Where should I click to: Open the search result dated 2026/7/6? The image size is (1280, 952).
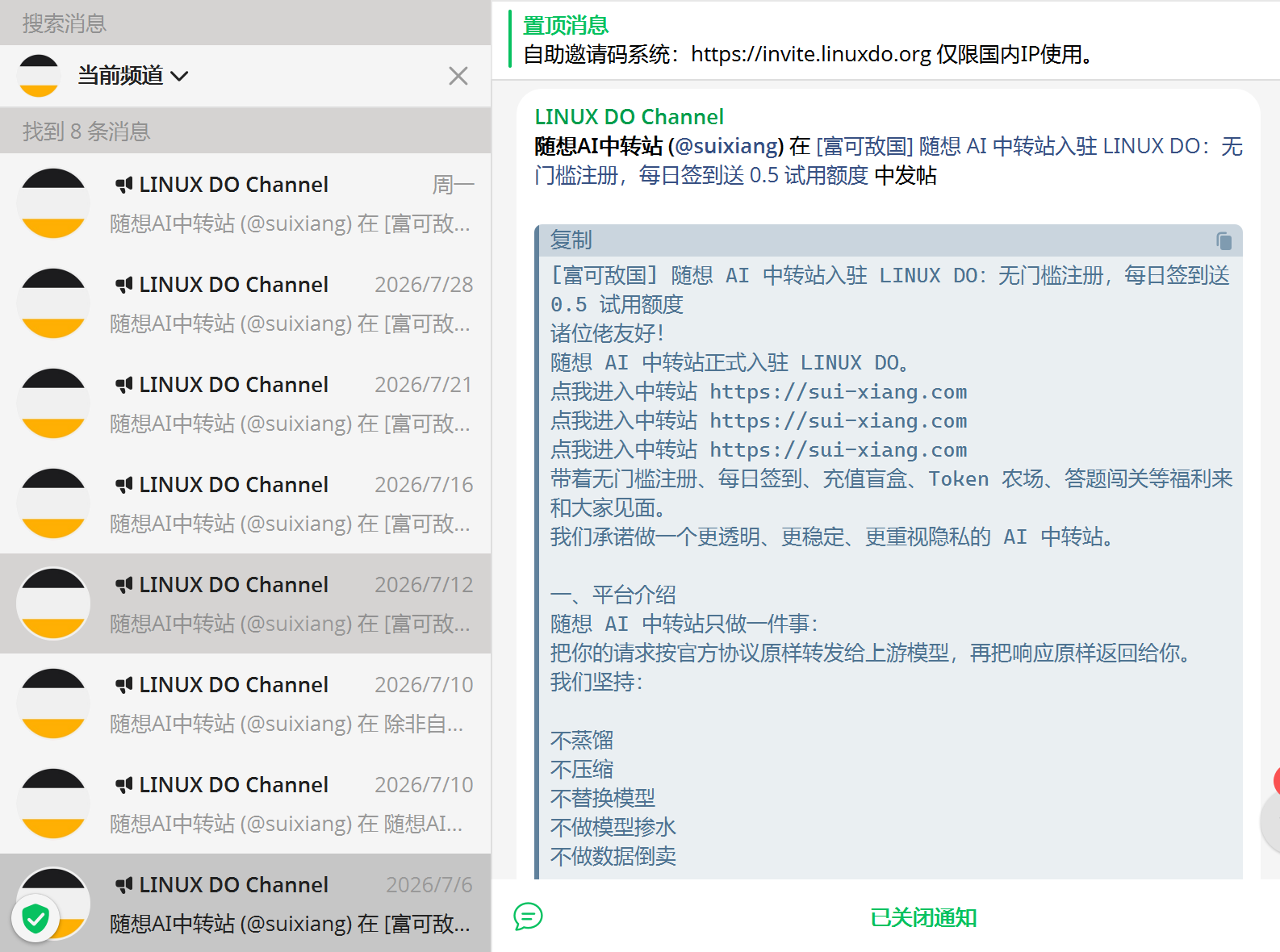(245, 903)
